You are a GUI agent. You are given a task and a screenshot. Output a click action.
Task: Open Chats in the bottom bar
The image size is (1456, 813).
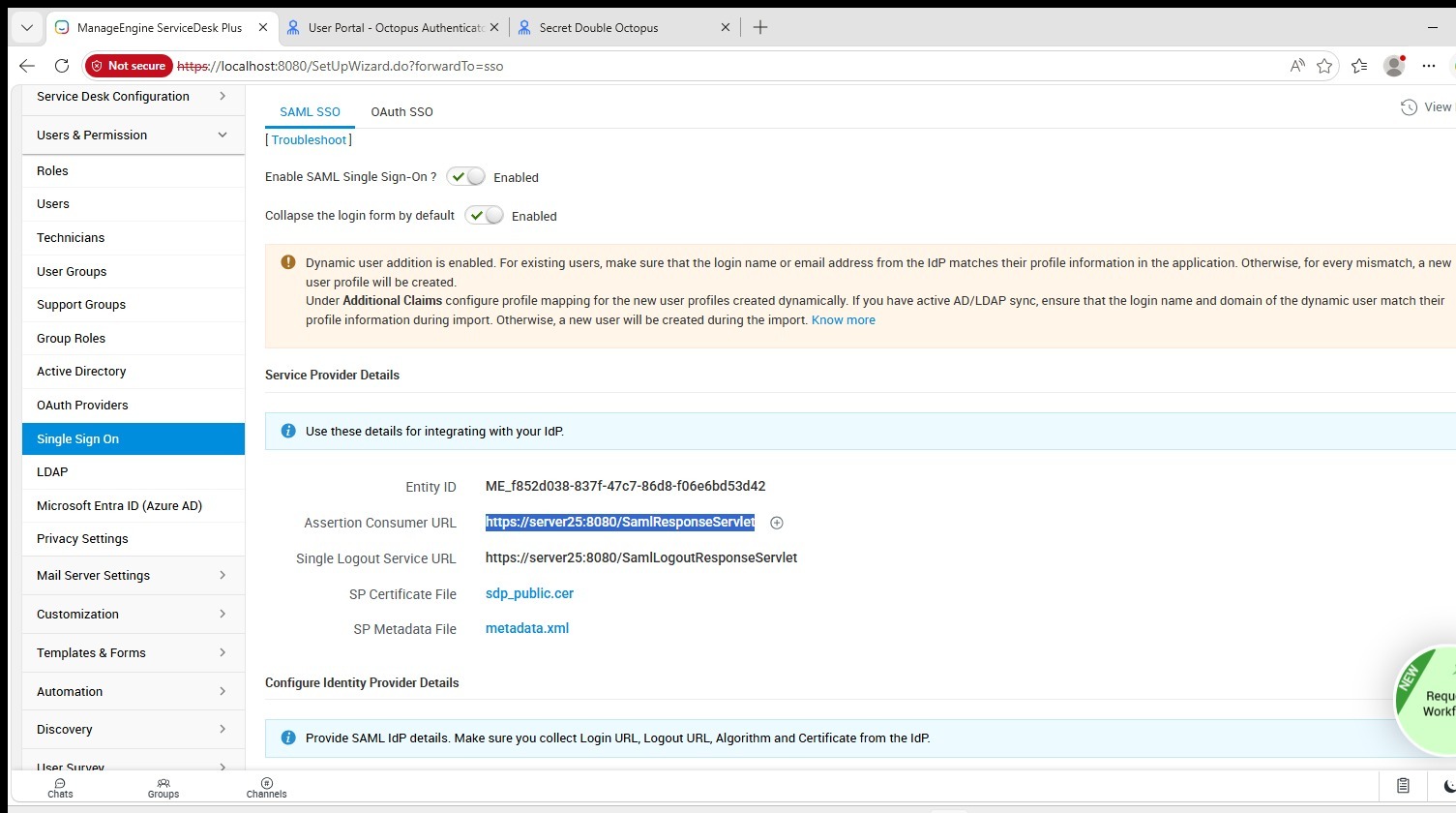pyautogui.click(x=60, y=788)
